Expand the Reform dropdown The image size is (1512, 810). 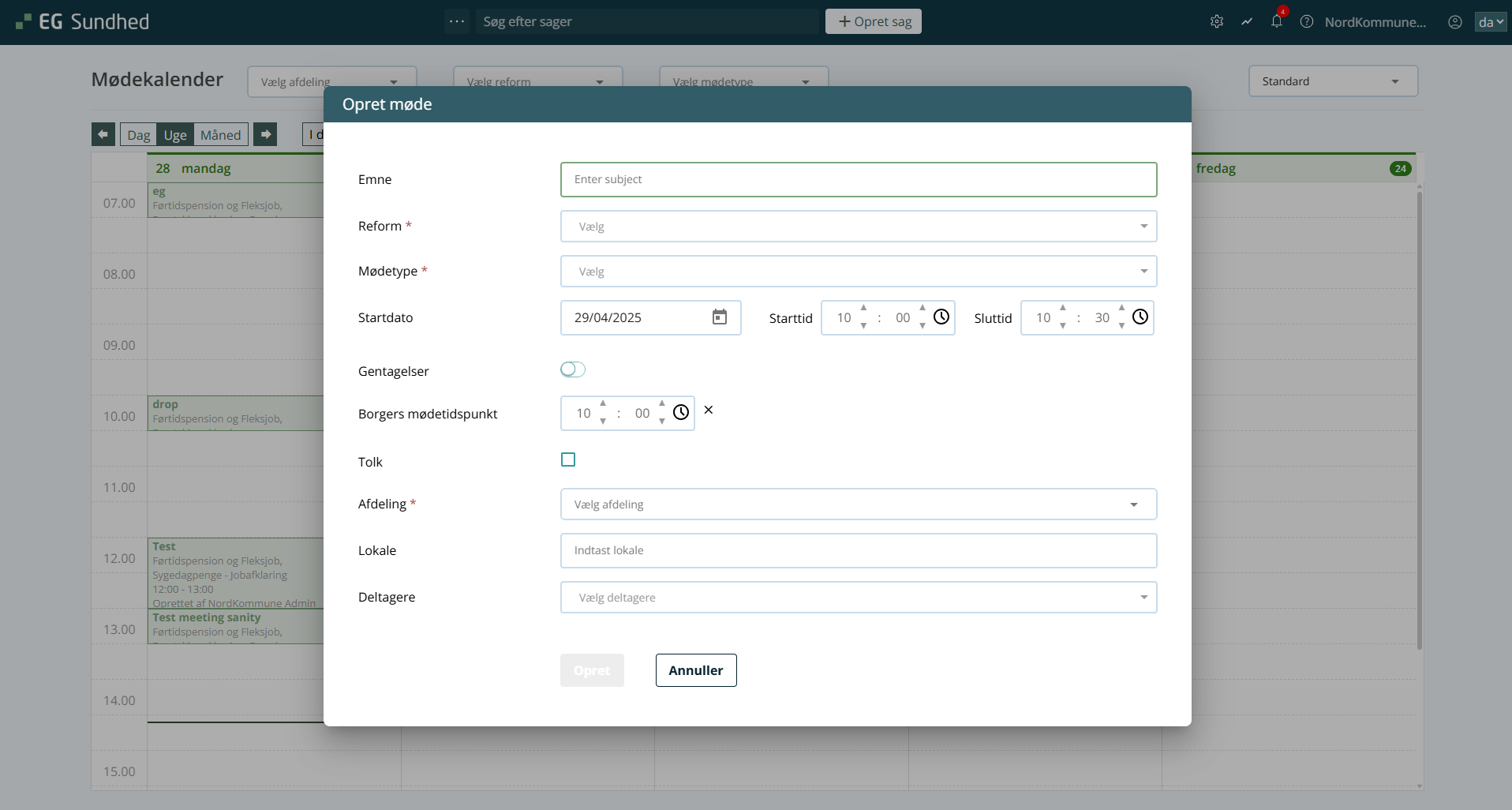pos(858,227)
